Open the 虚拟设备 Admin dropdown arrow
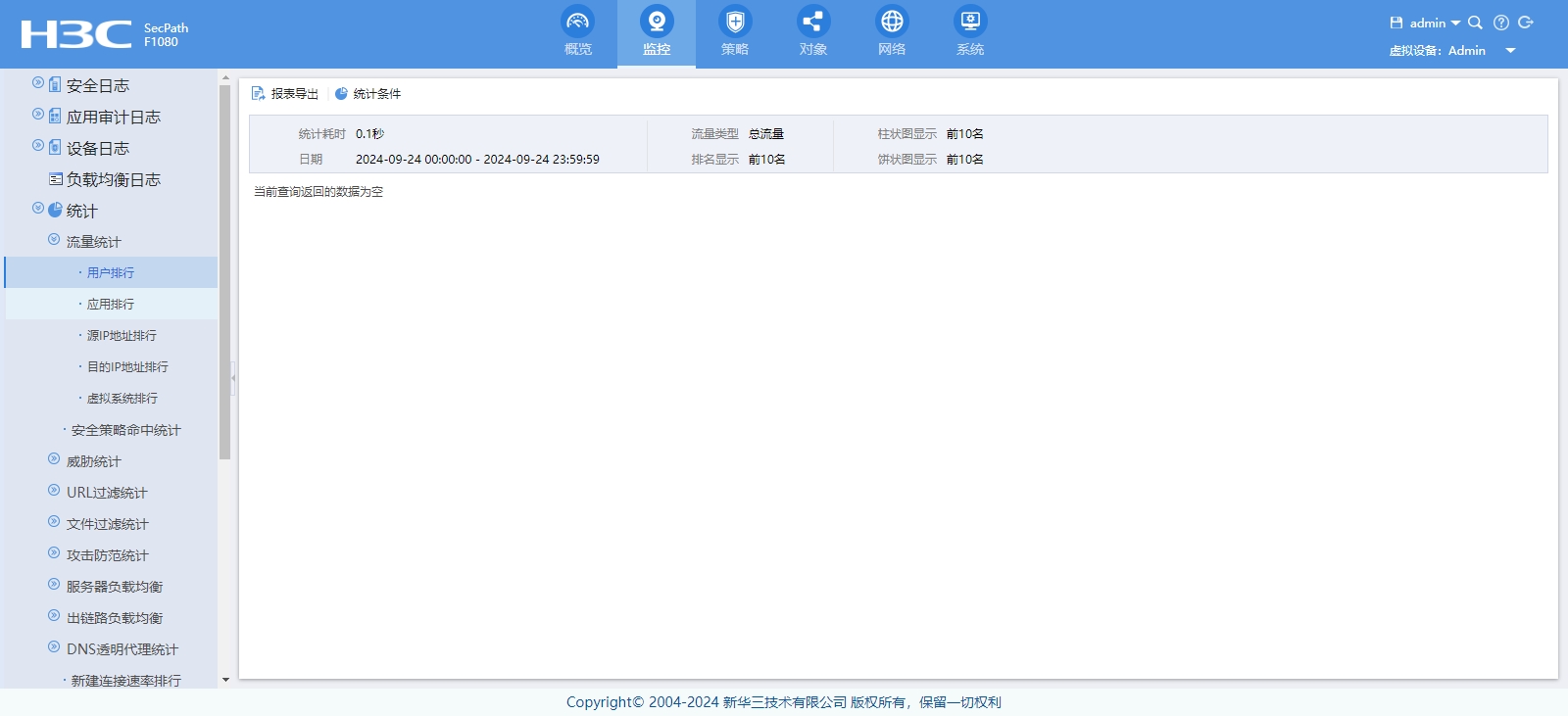This screenshot has height=716, width=1568. pyautogui.click(x=1510, y=51)
